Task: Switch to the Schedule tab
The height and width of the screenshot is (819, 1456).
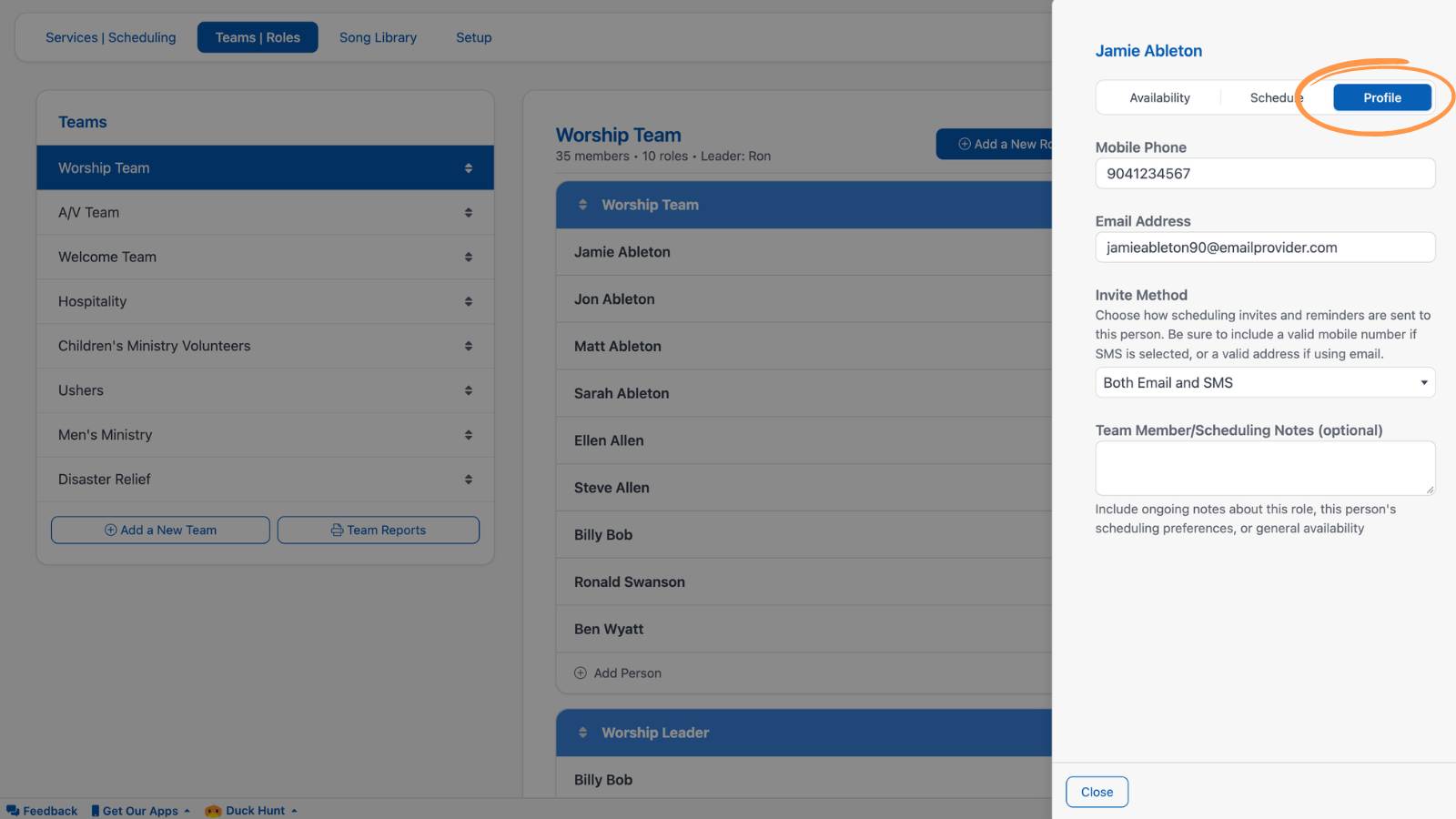Action: coord(1277,97)
